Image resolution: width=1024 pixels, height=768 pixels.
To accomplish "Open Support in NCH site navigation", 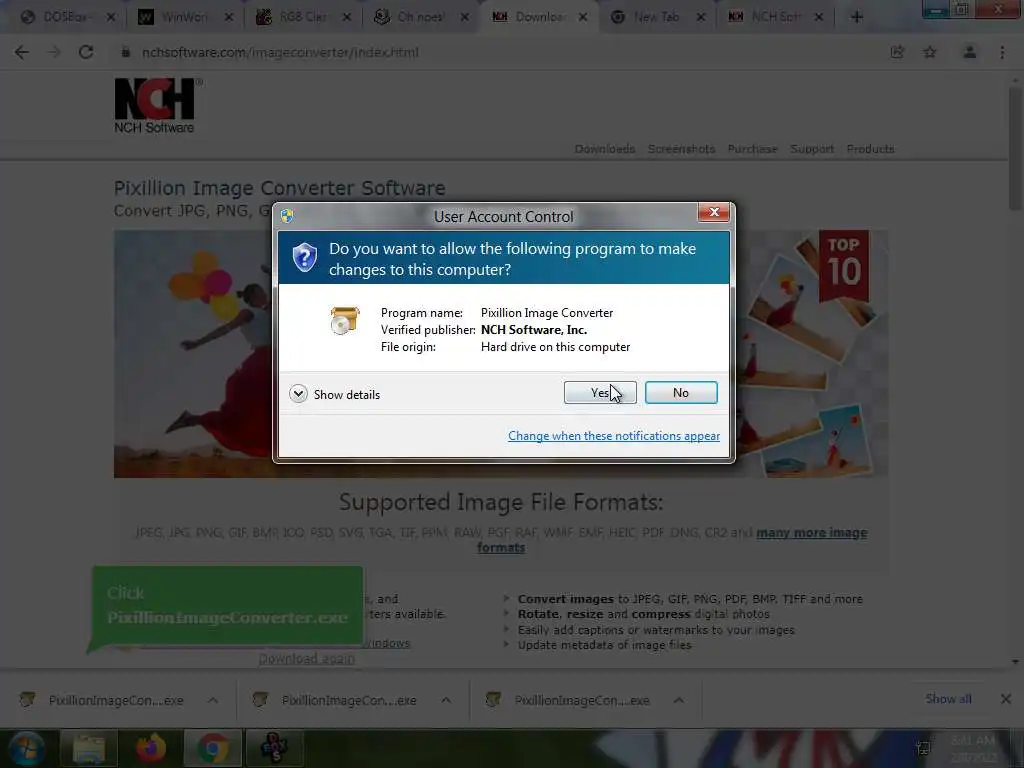I will pos(812,149).
